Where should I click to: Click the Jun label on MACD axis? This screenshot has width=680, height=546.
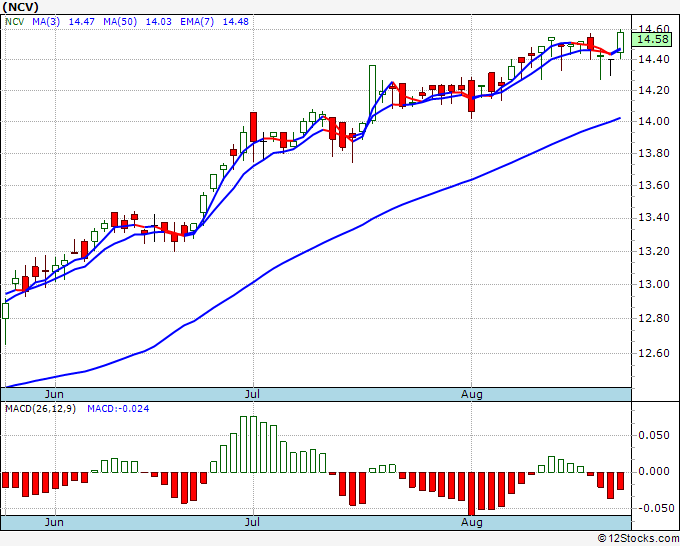click(x=54, y=522)
